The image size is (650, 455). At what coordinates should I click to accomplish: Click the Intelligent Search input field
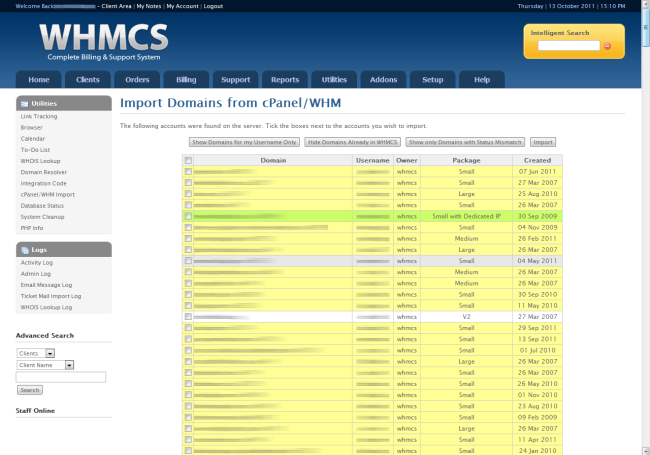click(x=569, y=46)
